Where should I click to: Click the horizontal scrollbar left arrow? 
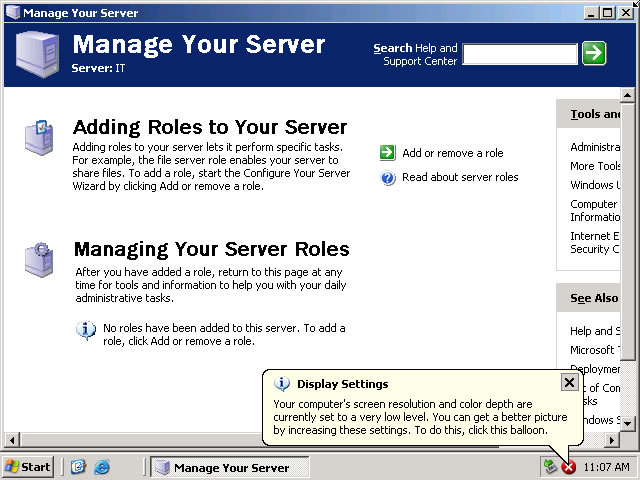pyautogui.click(x=12, y=440)
